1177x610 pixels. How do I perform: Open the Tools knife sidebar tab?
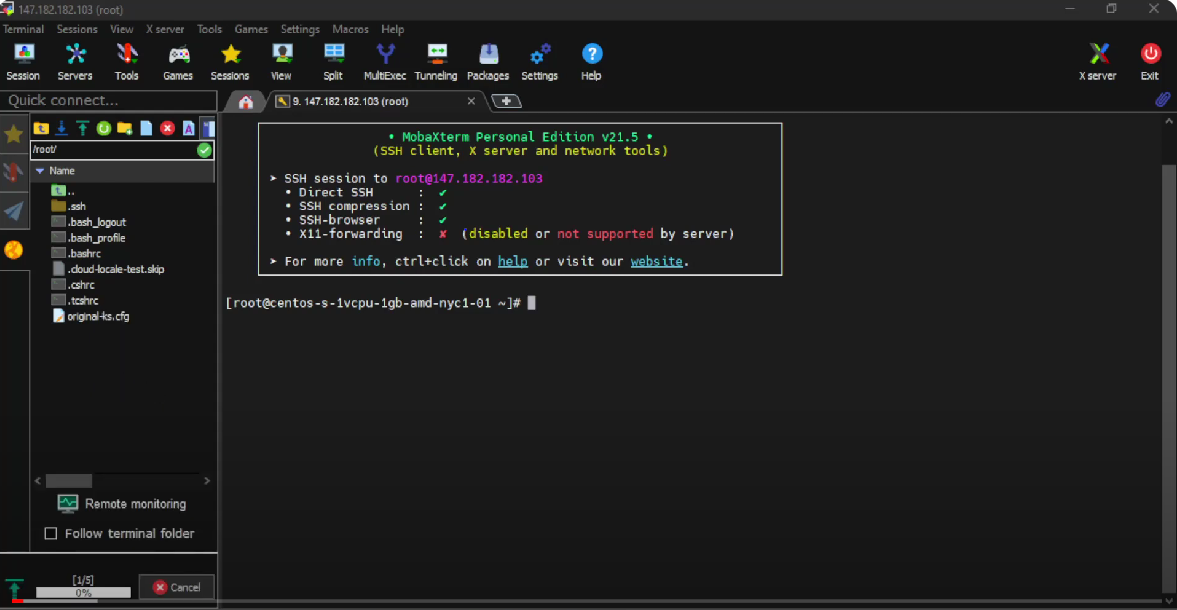pos(14,173)
